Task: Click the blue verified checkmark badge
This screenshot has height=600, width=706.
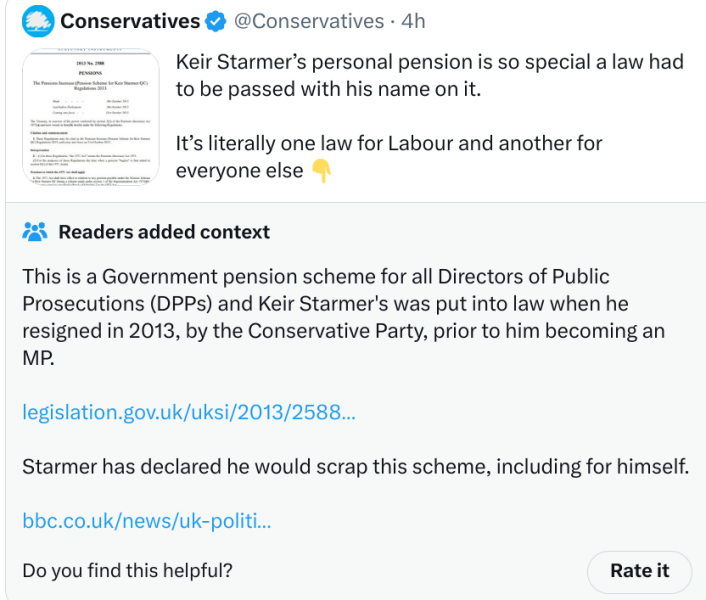Action: 216,22
